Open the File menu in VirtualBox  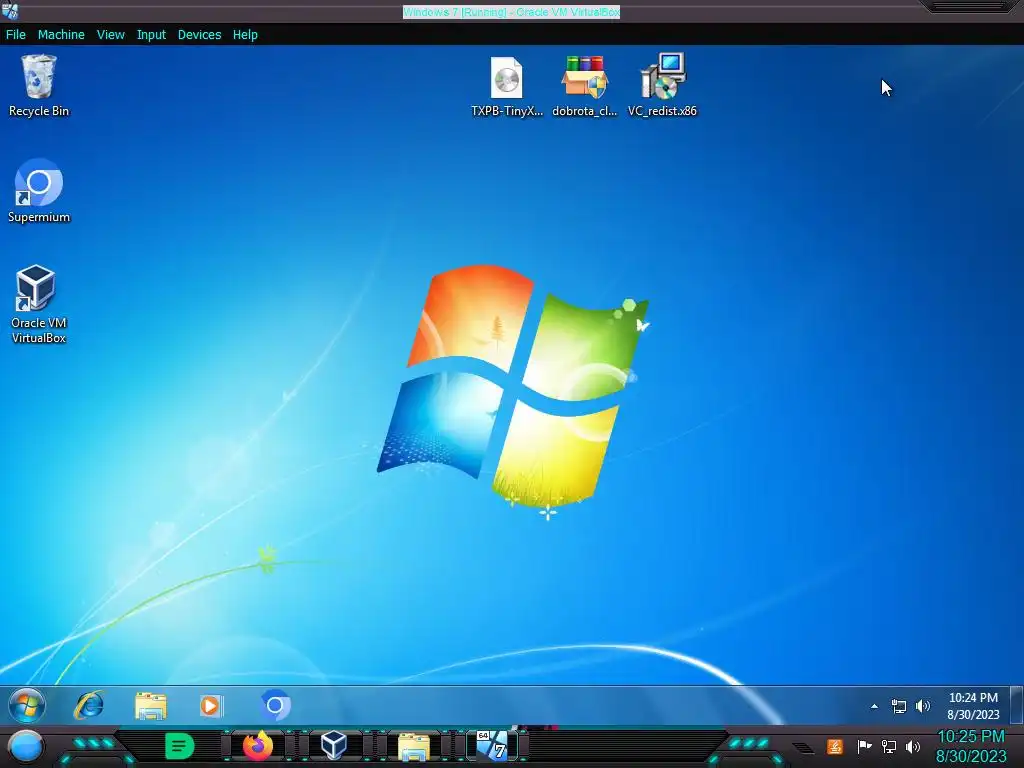tap(16, 35)
